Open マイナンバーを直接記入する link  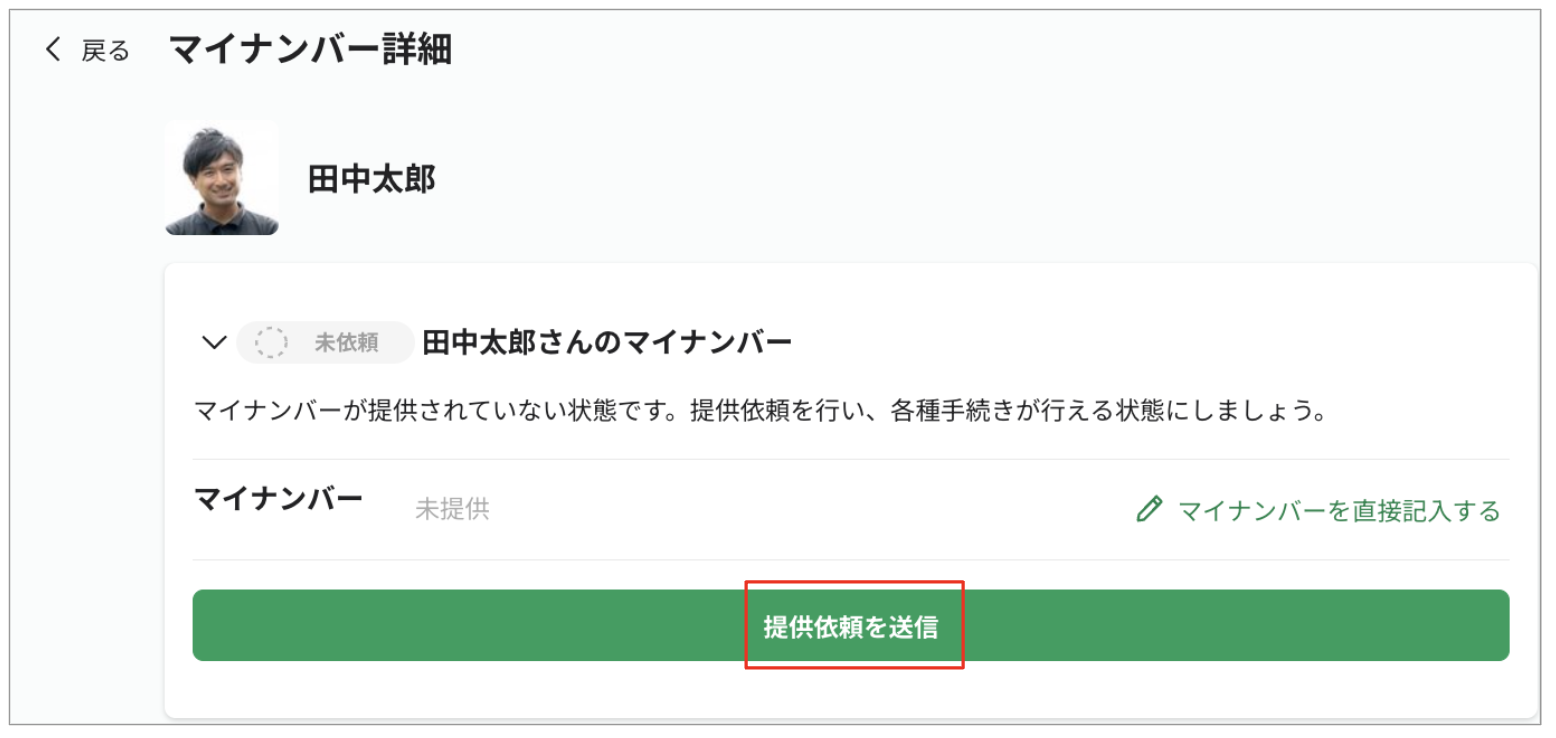(1339, 511)
